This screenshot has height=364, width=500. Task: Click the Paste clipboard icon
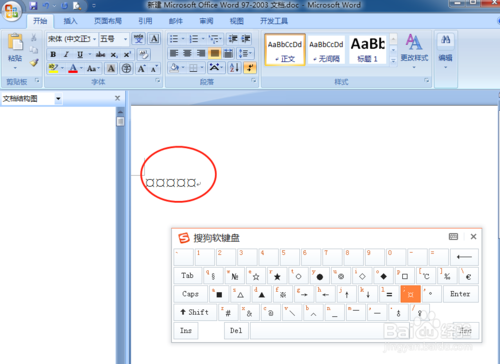[15, 42]
